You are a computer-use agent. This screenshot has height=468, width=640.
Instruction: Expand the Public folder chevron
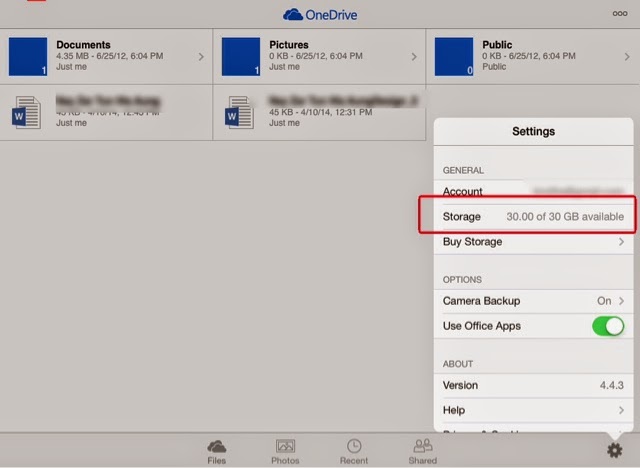point(627,57)
